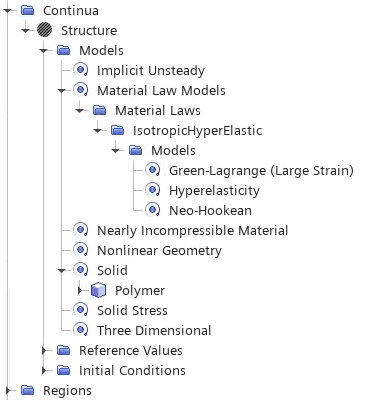Click the Structure continuum hatched circle icon
Image resolution: width=380 pixels, height=400 pixels.
44,30
